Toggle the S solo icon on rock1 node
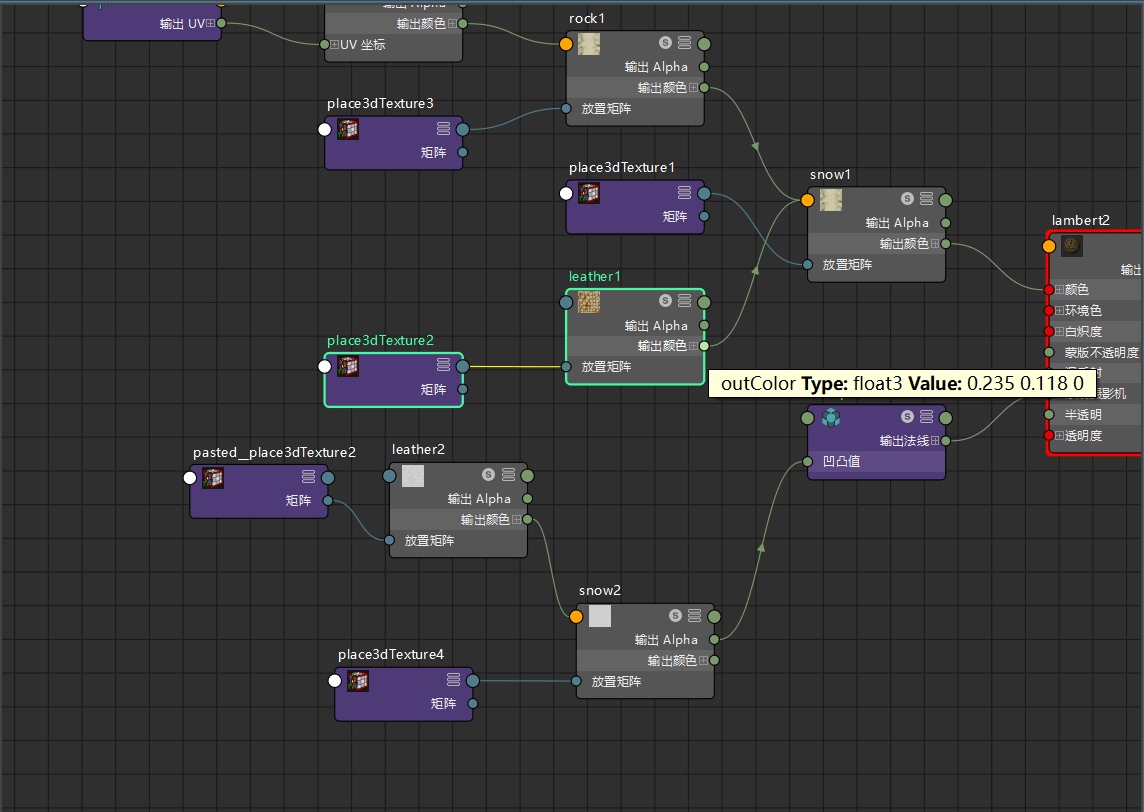 [x=665, y=42]
